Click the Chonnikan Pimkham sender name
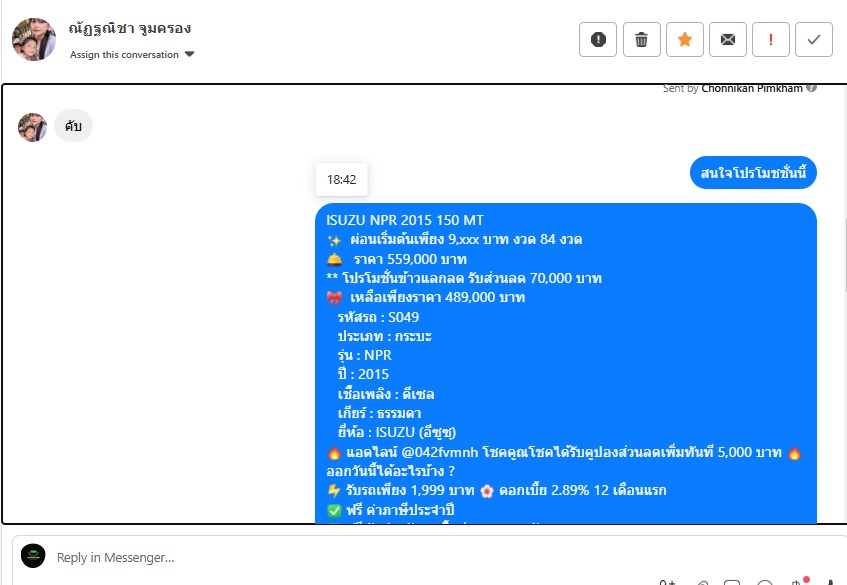This screenshot has height=585, width=847. coord(752,89)
